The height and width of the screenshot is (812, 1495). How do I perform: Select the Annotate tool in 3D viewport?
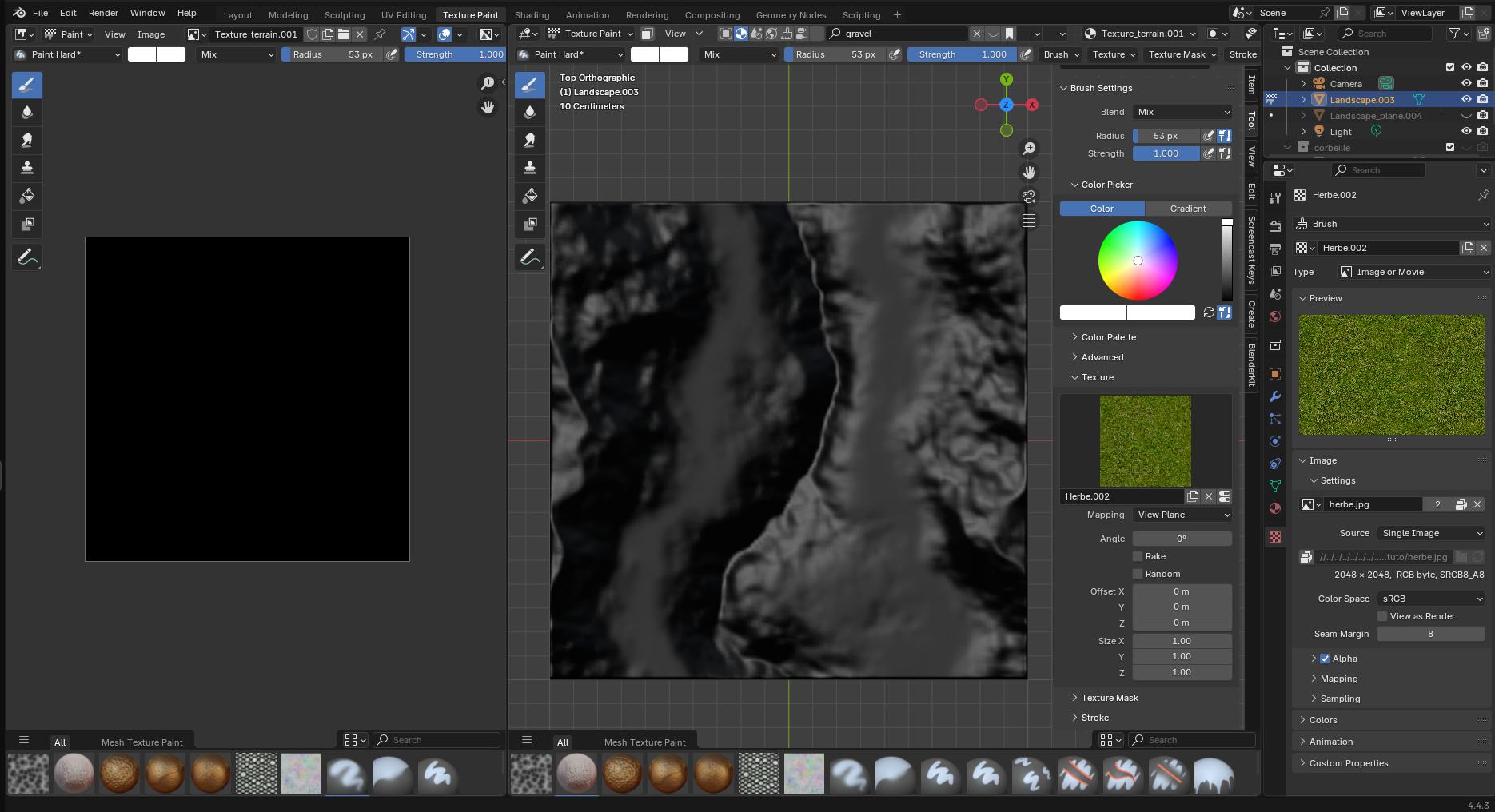point(529,257)
